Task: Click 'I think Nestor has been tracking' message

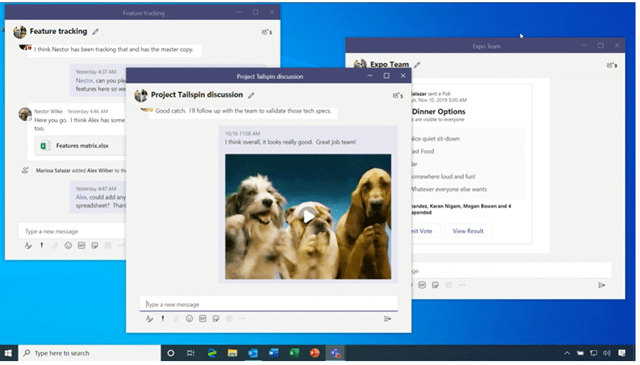Action: pos(113,49)
